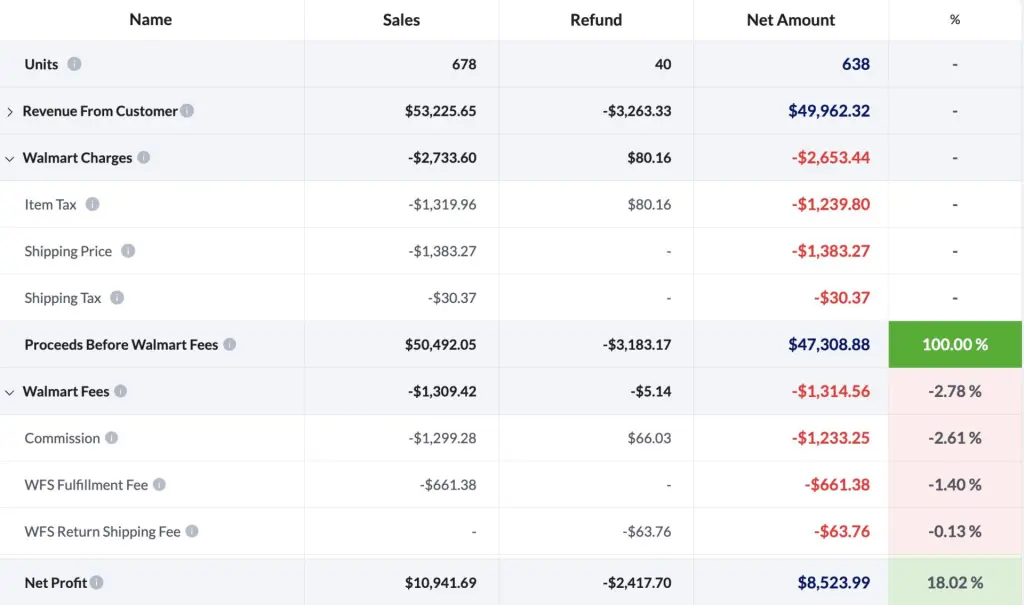Show info icon for Walmart Charges
The image size is (1024, 605).
click(144, 157)
